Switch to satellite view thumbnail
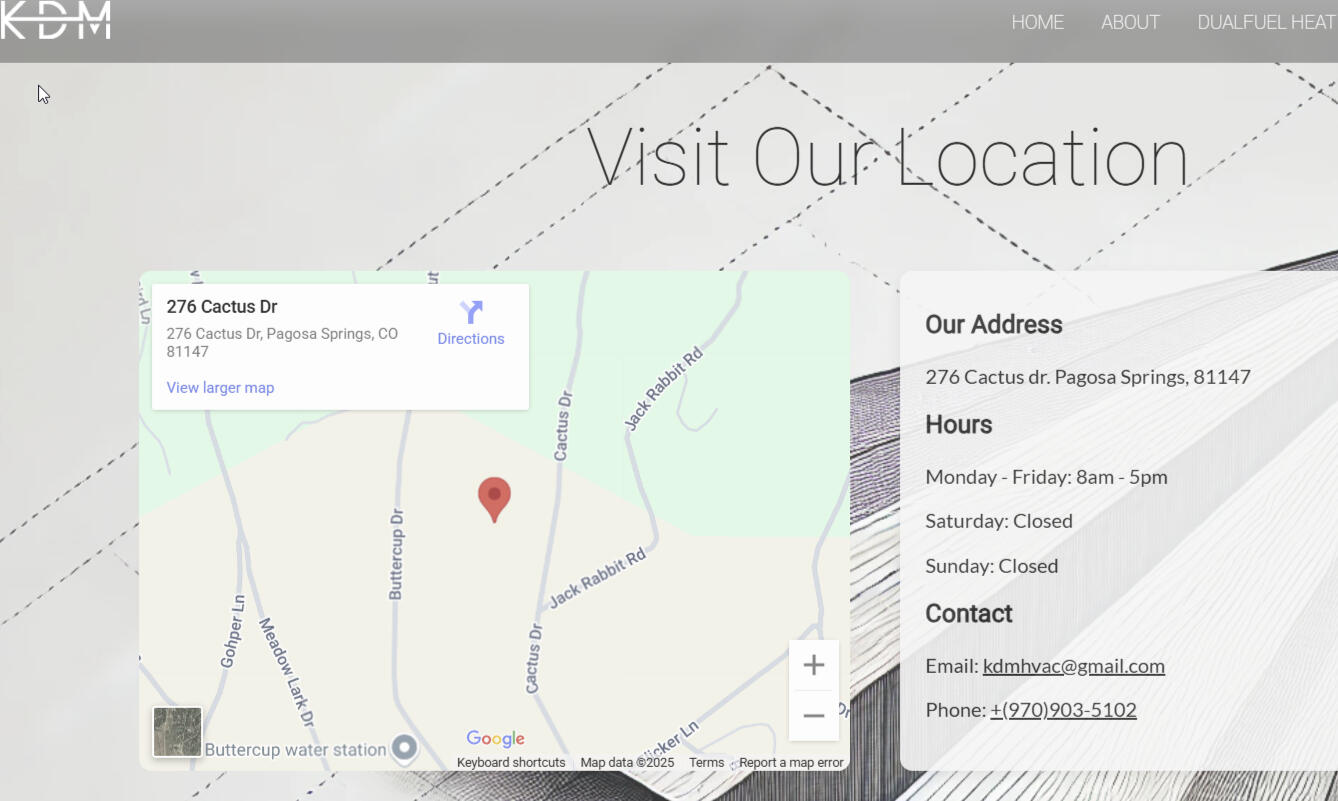The image size is (1338, 801). pyautogui.click(x=177, y=732)
